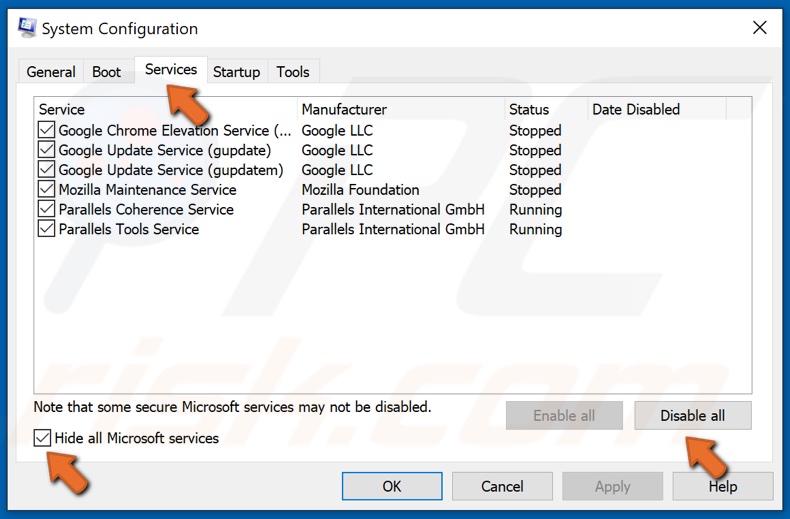
Task: Go to the Startup tab
Action: [x=237, y=72]
